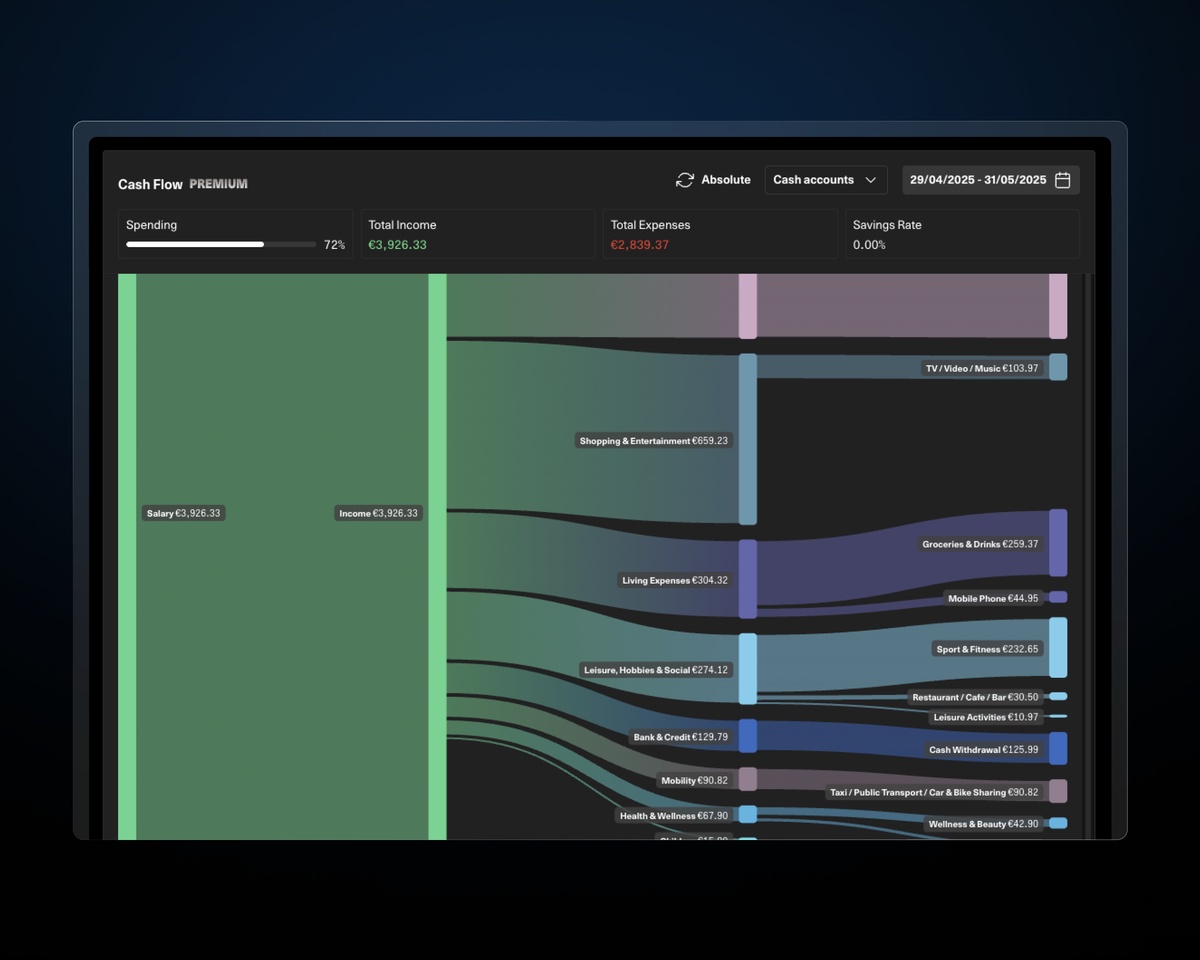The height and width of the screenshot is (960, 1200).
Task: Click the refresh arrows icon beside Absolute
Action: [685, 180]
